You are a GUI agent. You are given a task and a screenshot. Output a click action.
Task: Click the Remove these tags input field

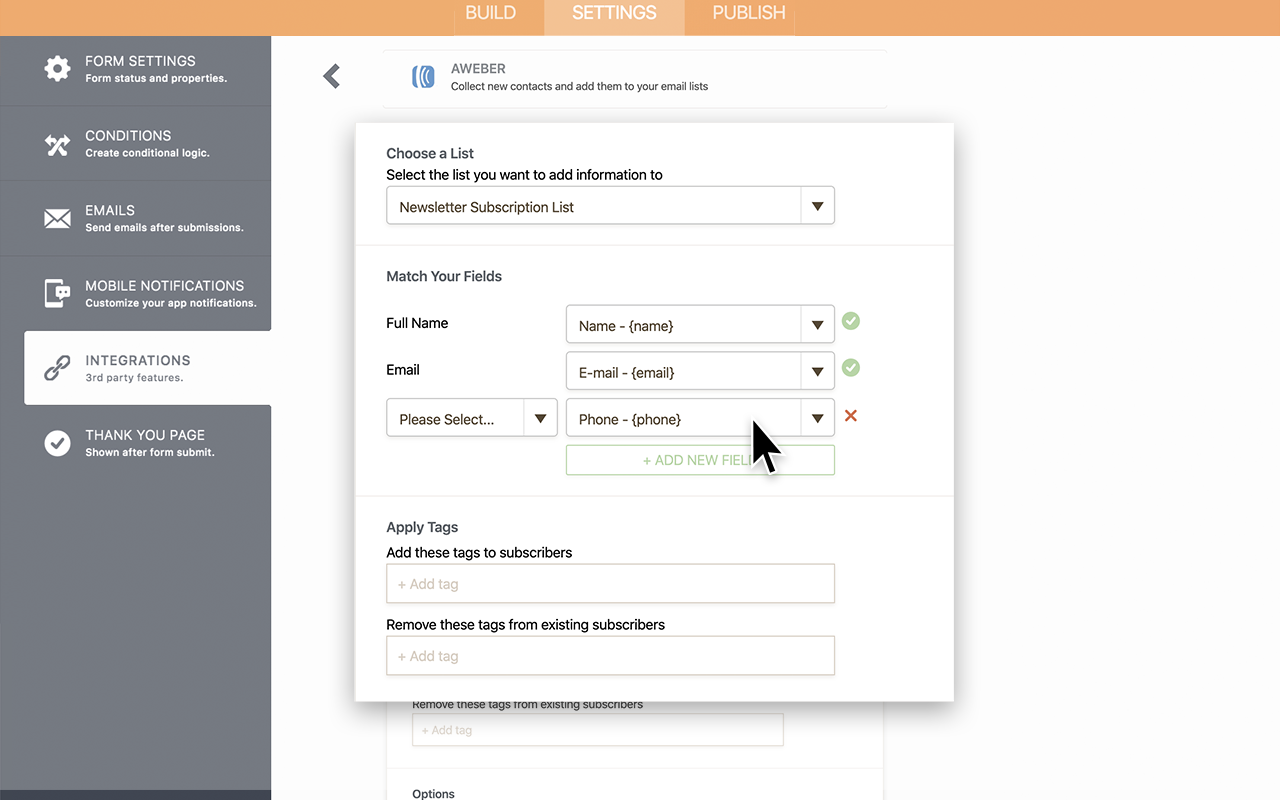(x=610, y=656)
